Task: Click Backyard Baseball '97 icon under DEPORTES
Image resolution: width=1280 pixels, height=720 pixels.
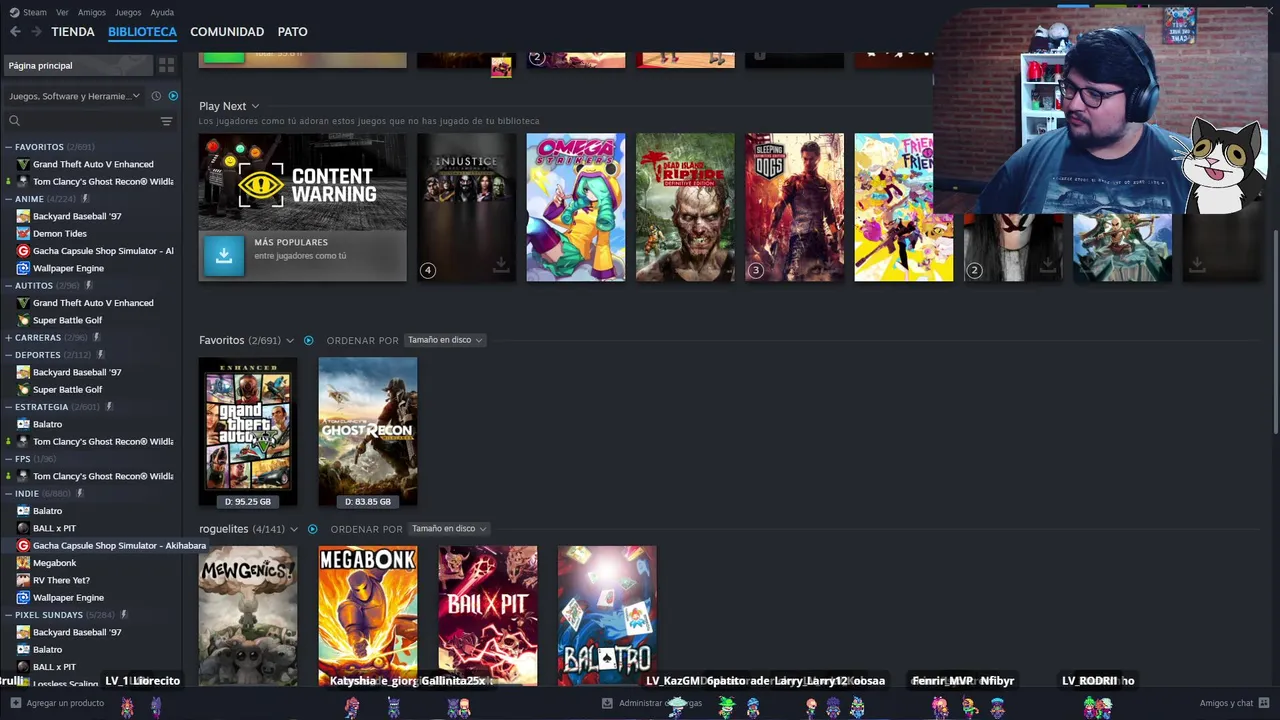Action: coord(23,372)
